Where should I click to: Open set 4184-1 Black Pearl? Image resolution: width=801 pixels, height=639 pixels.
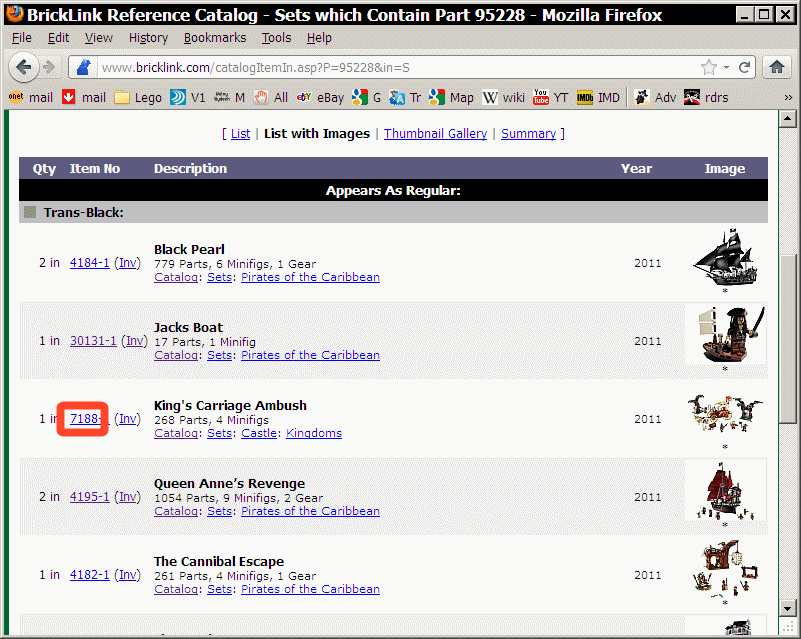pos(89,263)
